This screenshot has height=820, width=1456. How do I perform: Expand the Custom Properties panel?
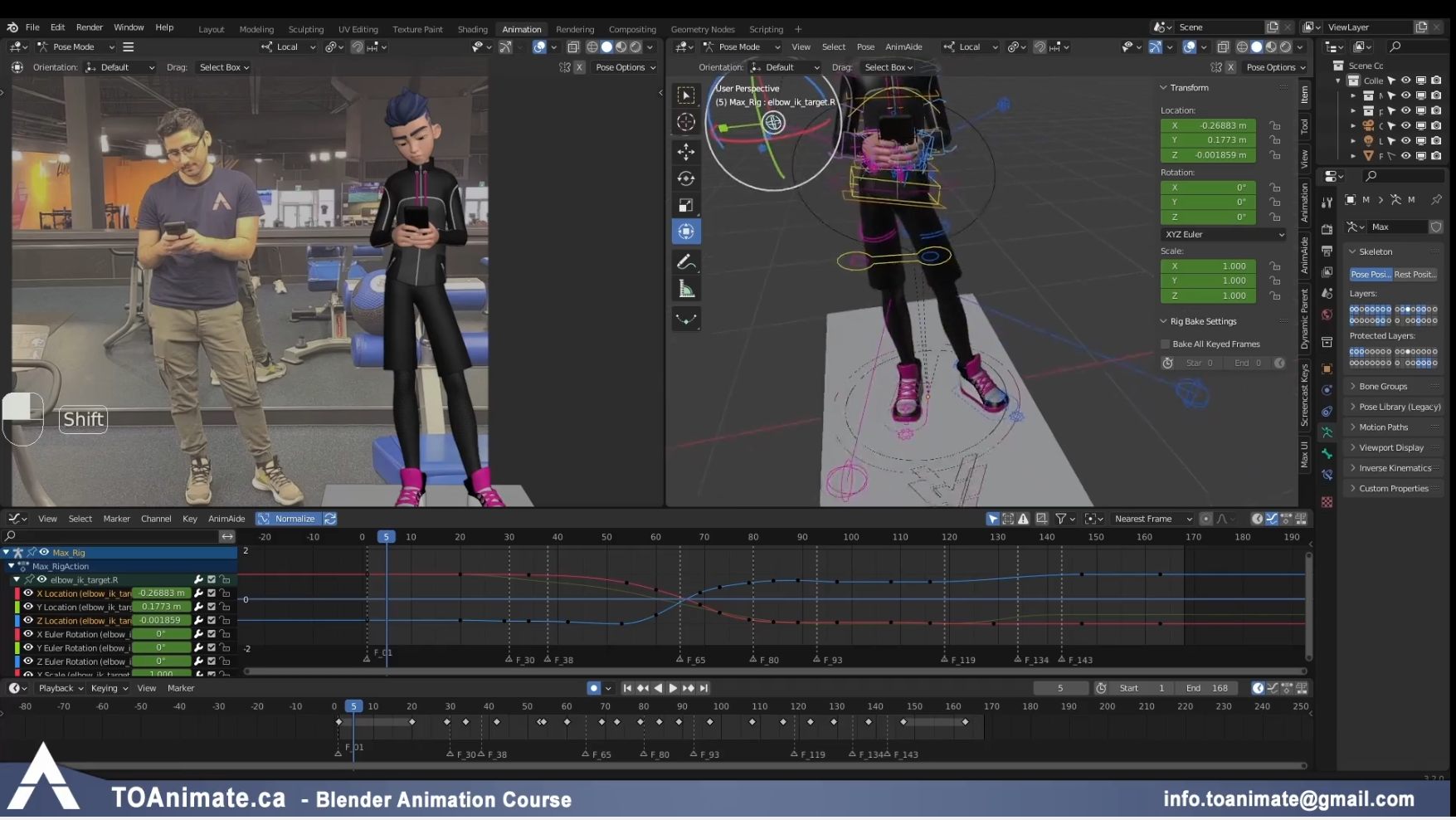pyautogui.click(x=1353, y=489)
